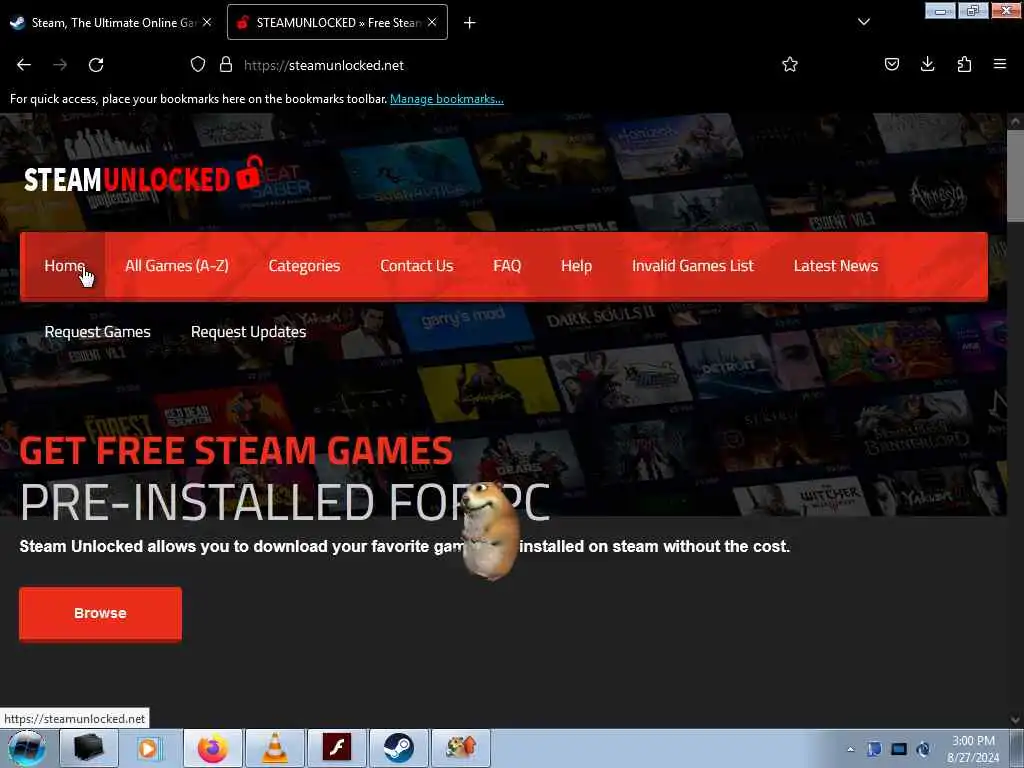Open the rightmost pinned taskbar app icon
This screenshot has width=1024, height=768.
pos(461,748)
